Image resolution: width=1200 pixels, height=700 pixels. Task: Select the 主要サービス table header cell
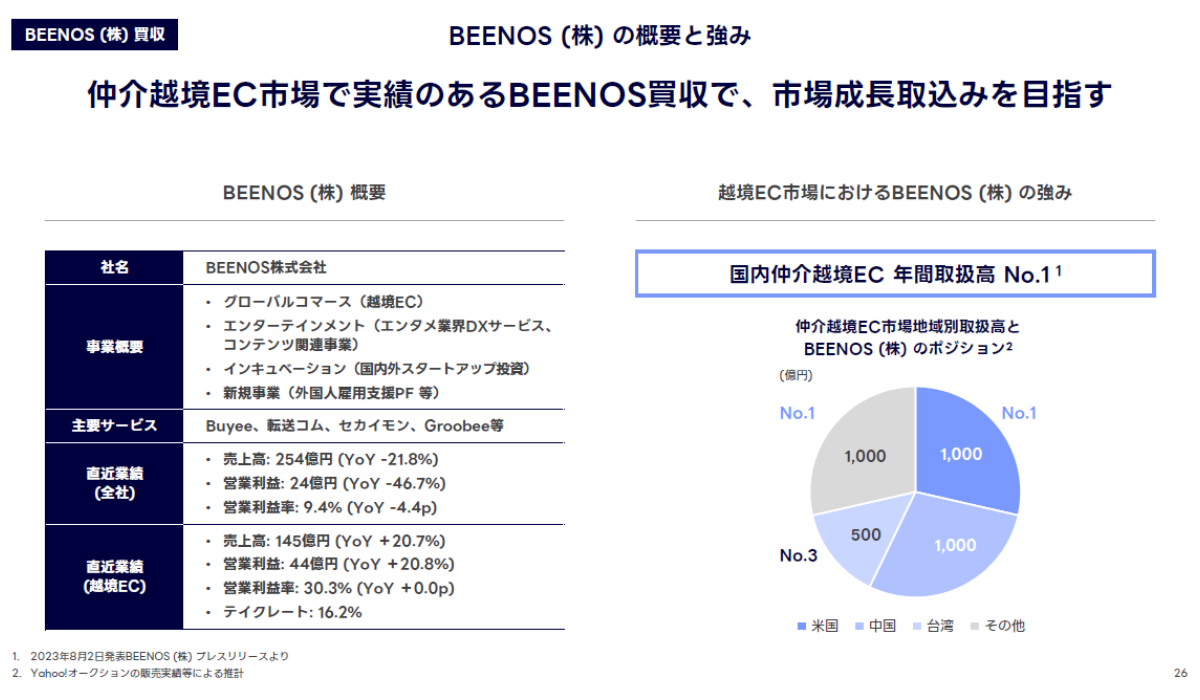(x=113, y=426)
